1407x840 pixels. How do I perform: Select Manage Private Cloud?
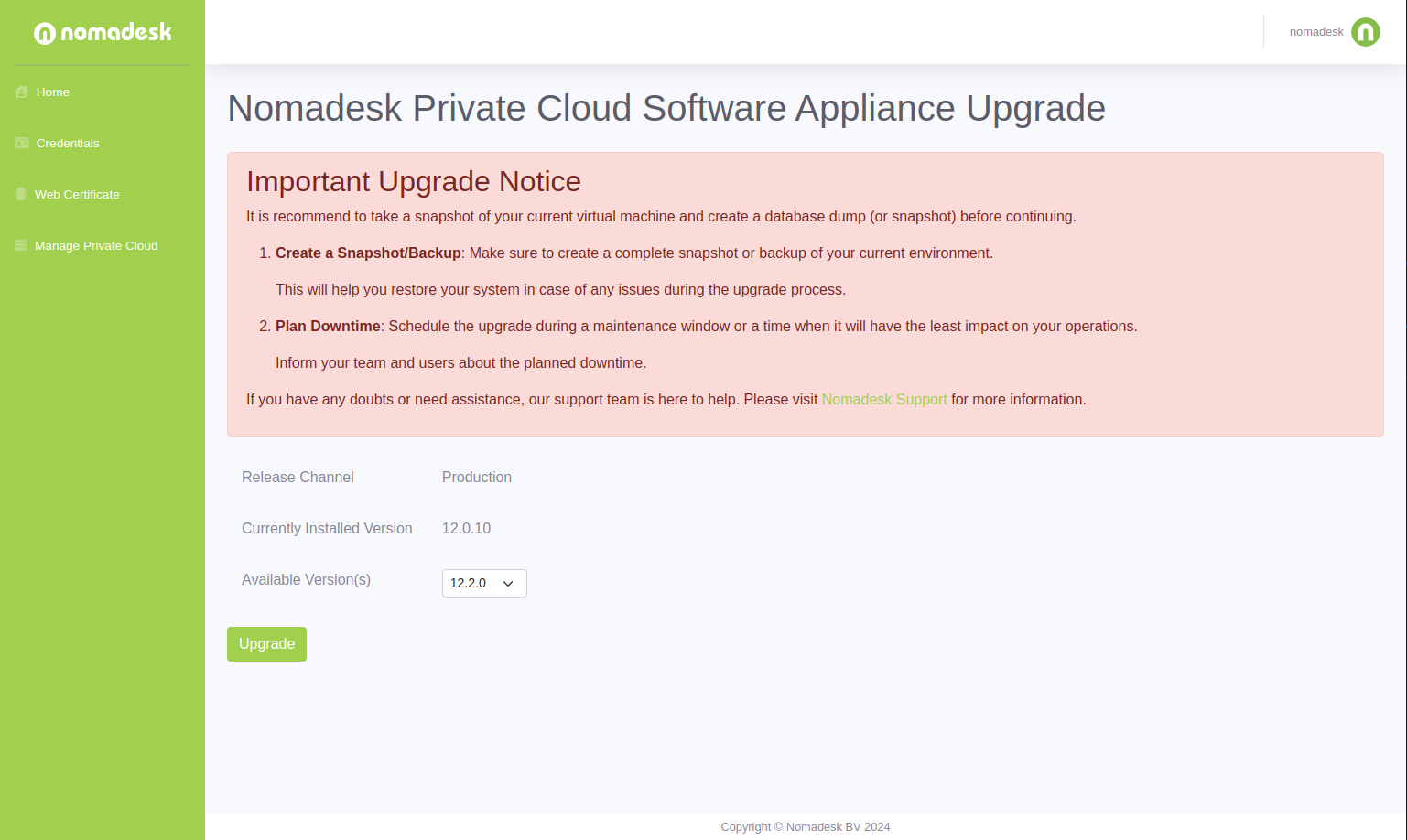click(96, 246)
